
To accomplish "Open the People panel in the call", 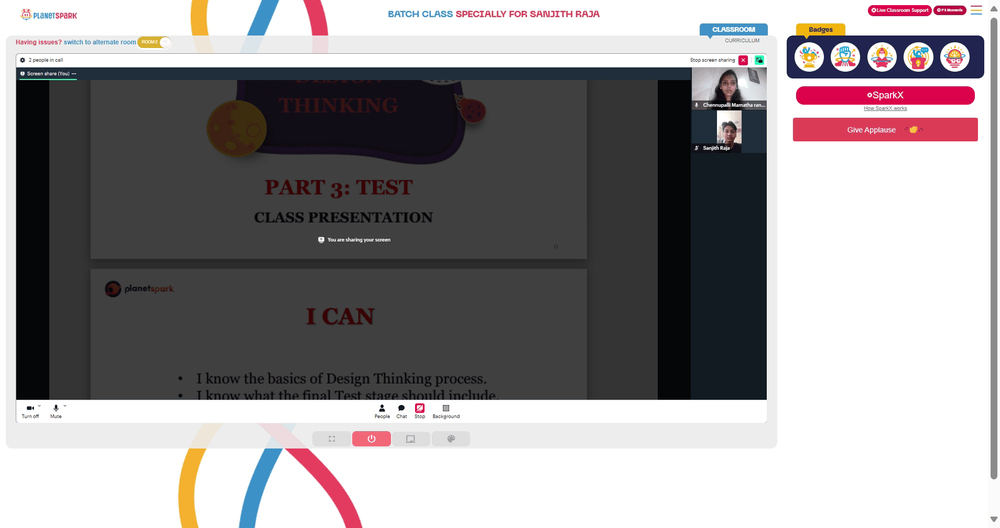I will point(382,411).
